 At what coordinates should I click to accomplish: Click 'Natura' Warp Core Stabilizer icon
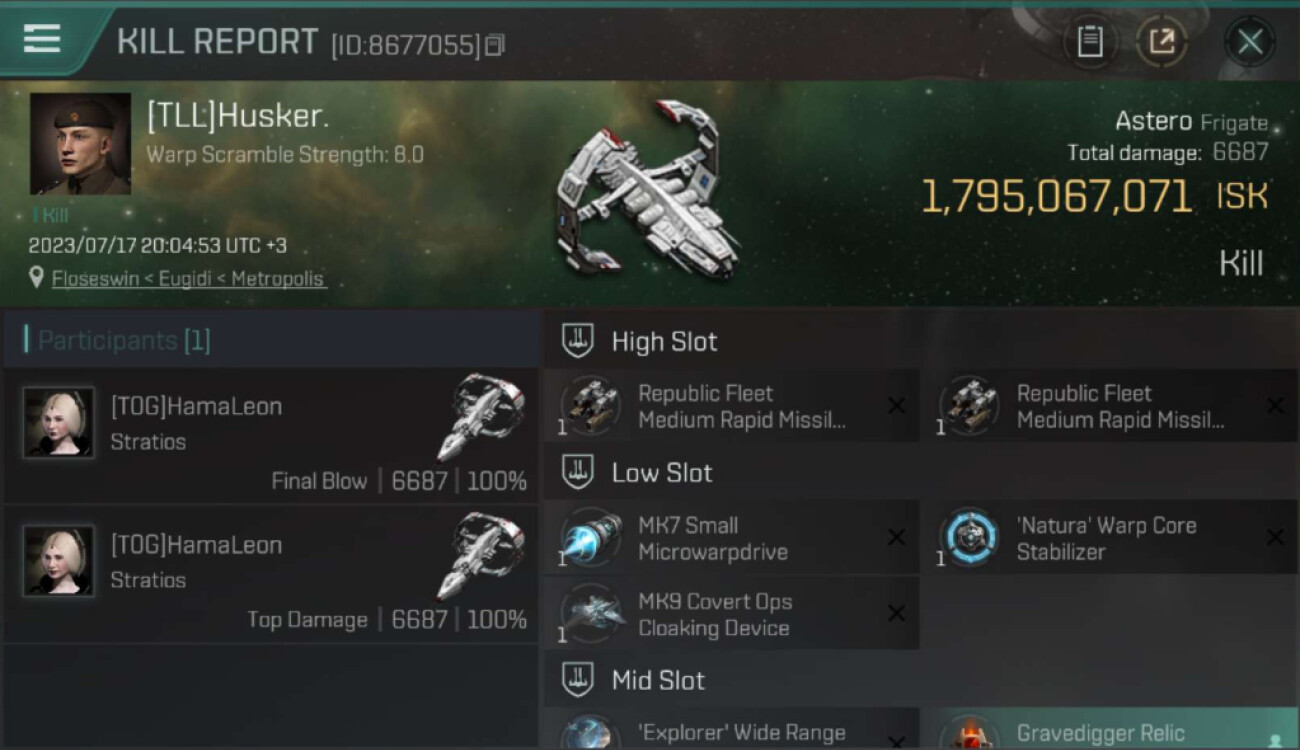970,537
